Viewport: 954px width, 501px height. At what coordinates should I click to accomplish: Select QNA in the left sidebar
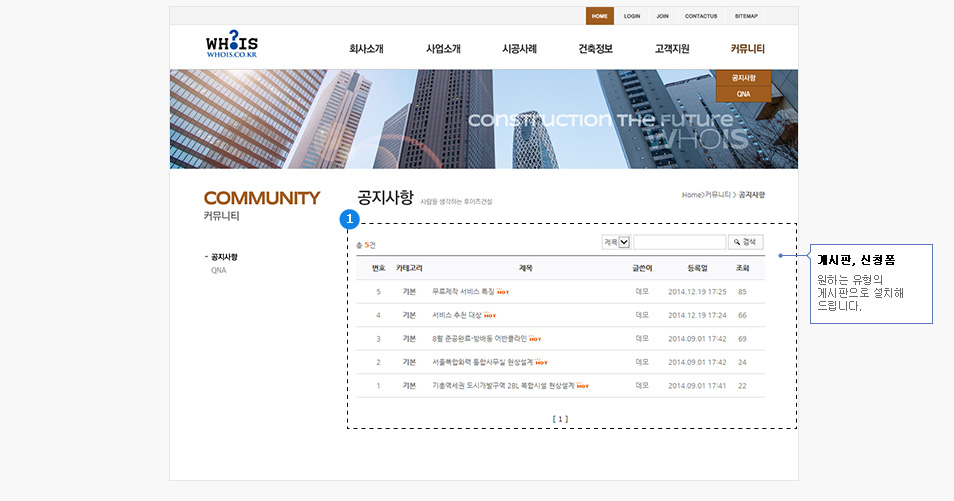click(x=218, y=270)
